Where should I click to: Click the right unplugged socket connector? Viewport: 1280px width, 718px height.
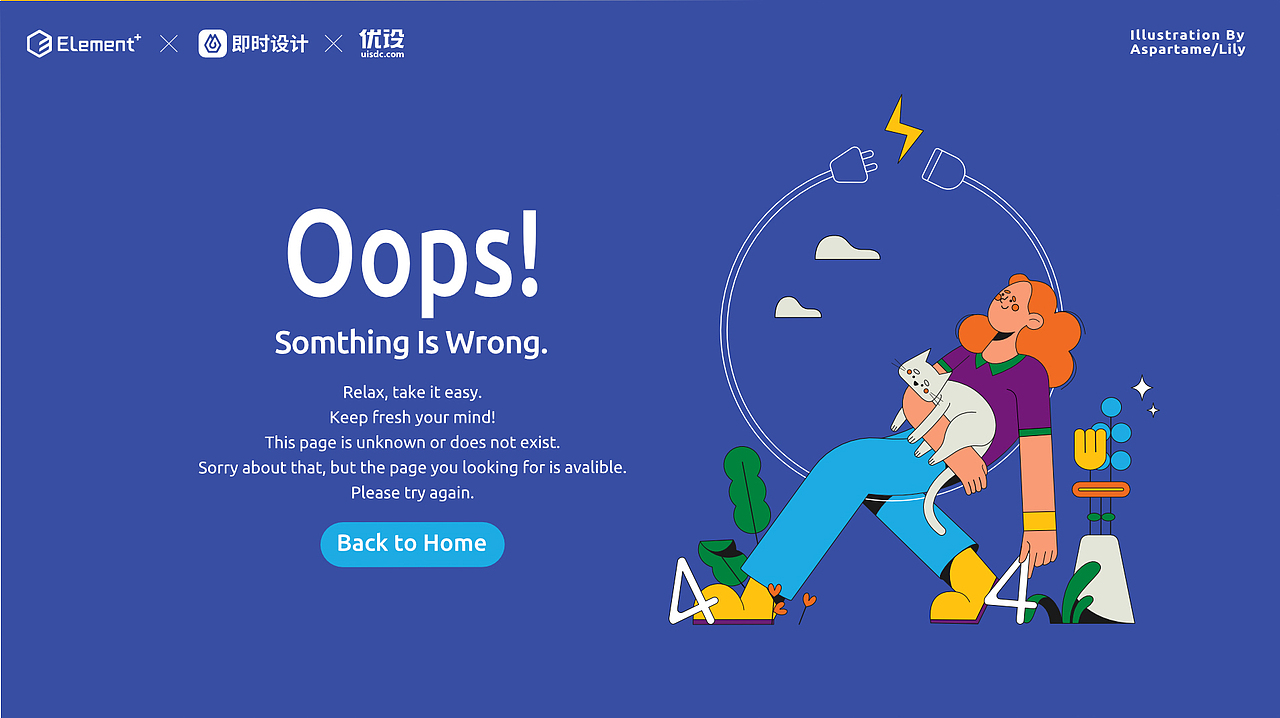943,168
